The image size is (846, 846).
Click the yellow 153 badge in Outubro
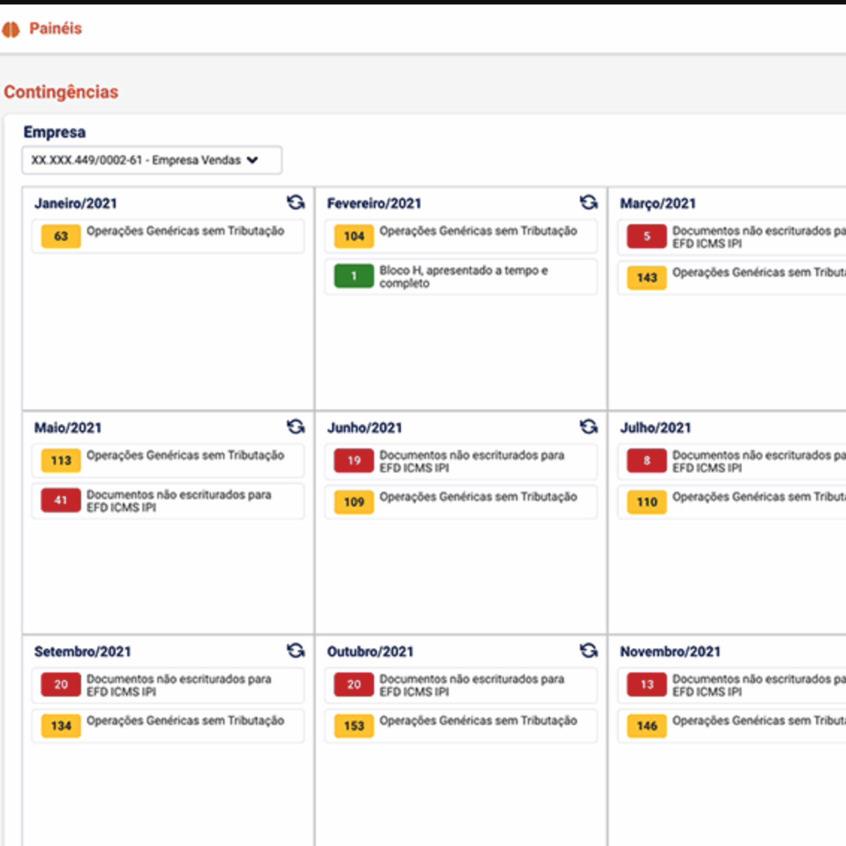pyautogui.click(x=354, y=726)
